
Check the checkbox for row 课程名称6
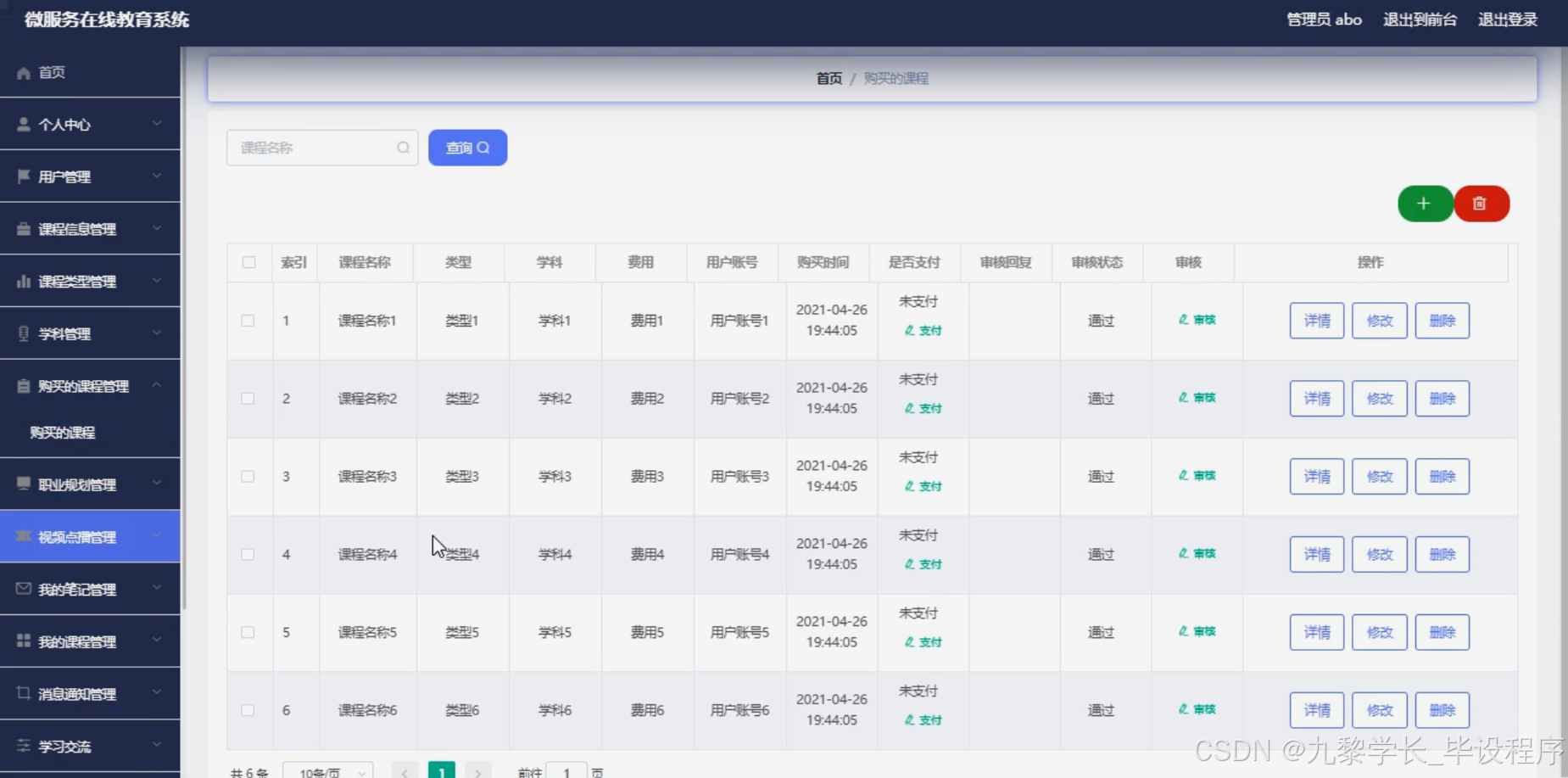click(x=248, y=710)
